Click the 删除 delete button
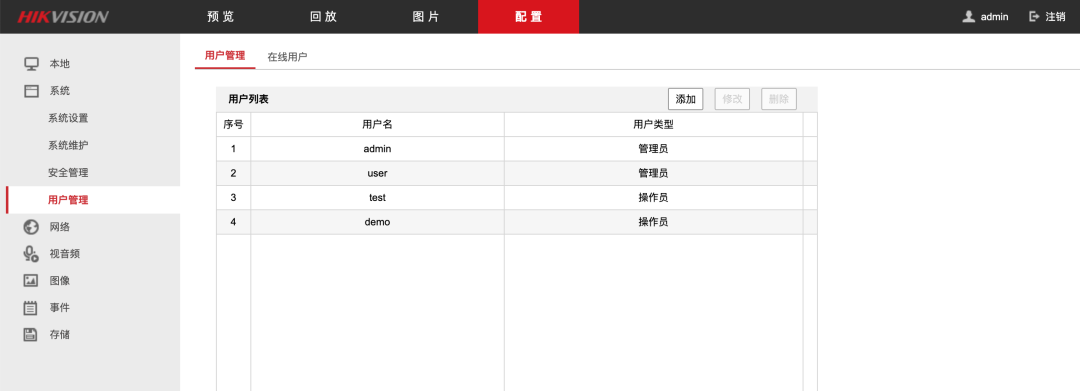Image resolution: width=1080 pixels, height=391 pixels. pos(779,99)
